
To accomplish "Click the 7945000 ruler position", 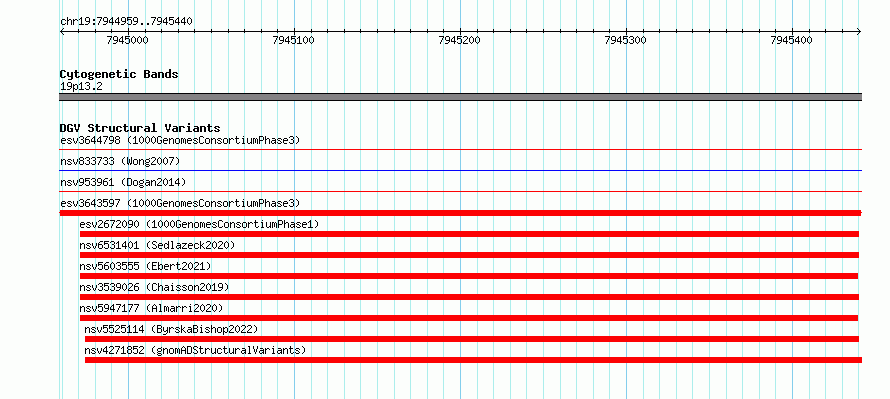I will [x=127, y=40].
